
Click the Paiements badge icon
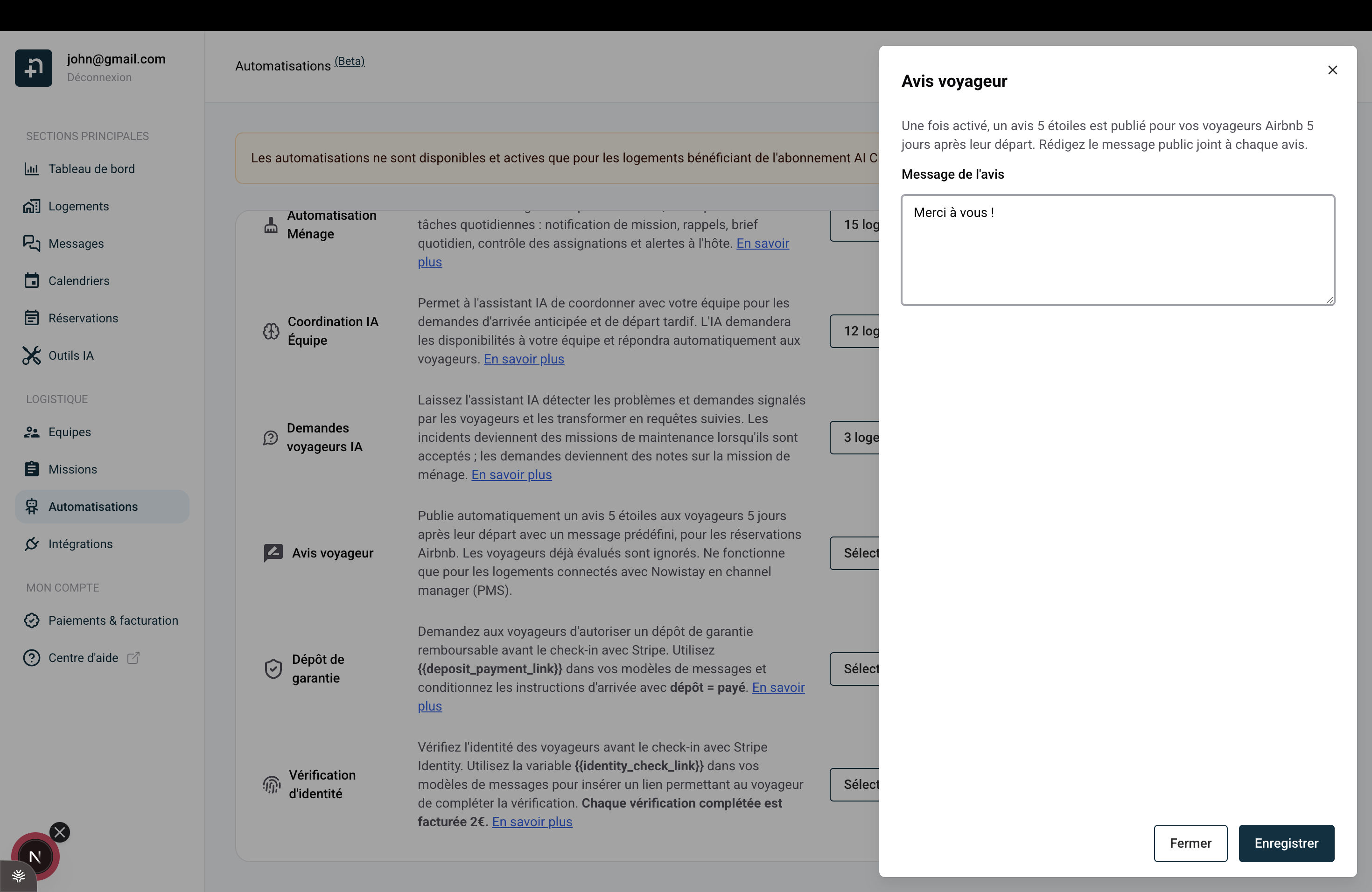[x=32, y=620]
